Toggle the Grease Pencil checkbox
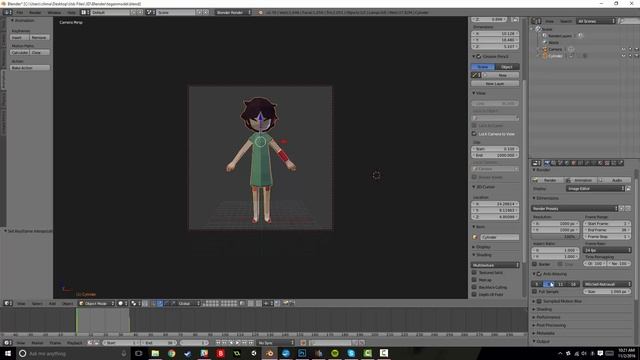 pyautogui.click(x=479, y=56)
